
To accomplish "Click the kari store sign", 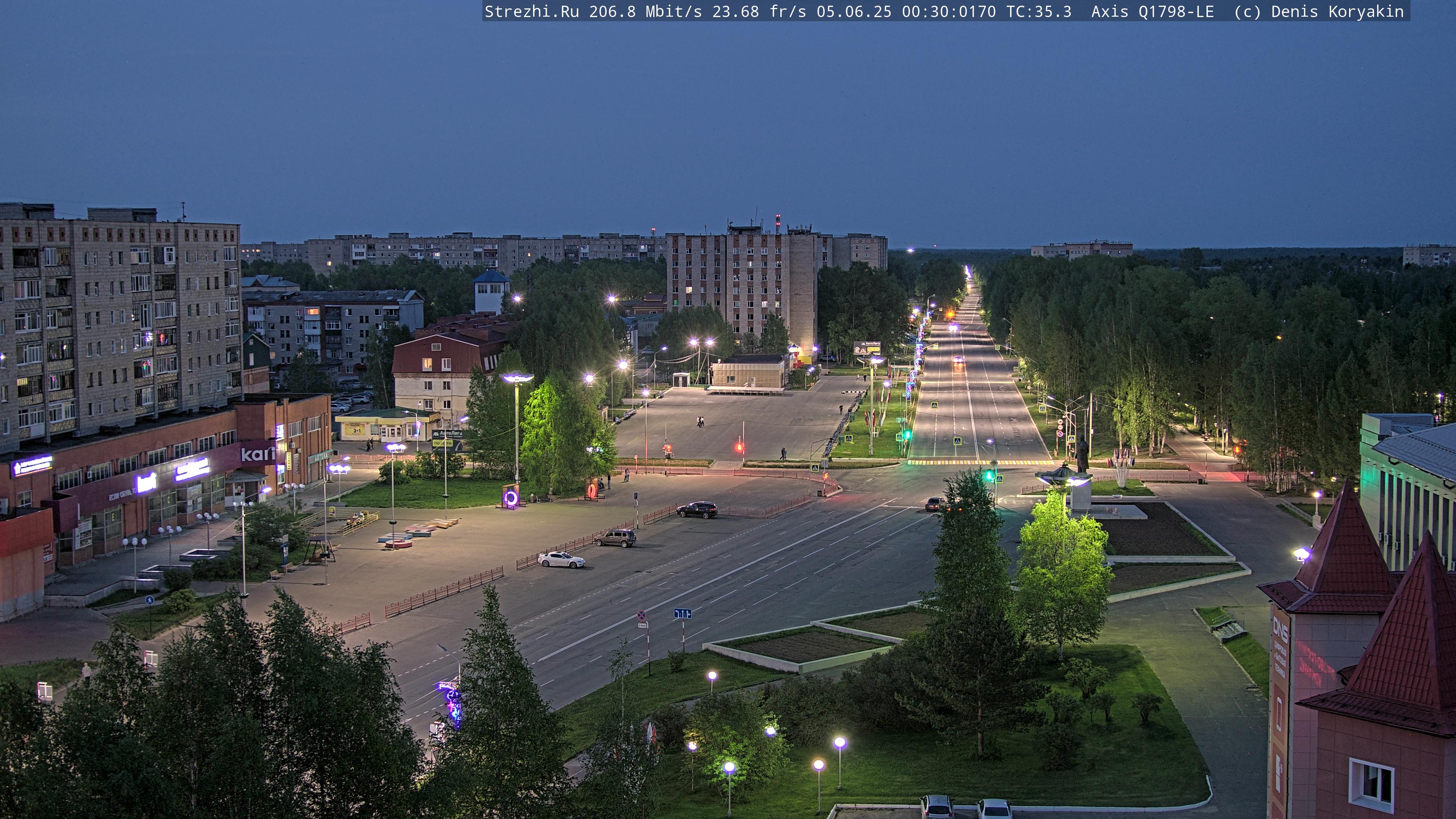I will pyautogui.click(x=258, y=453).
